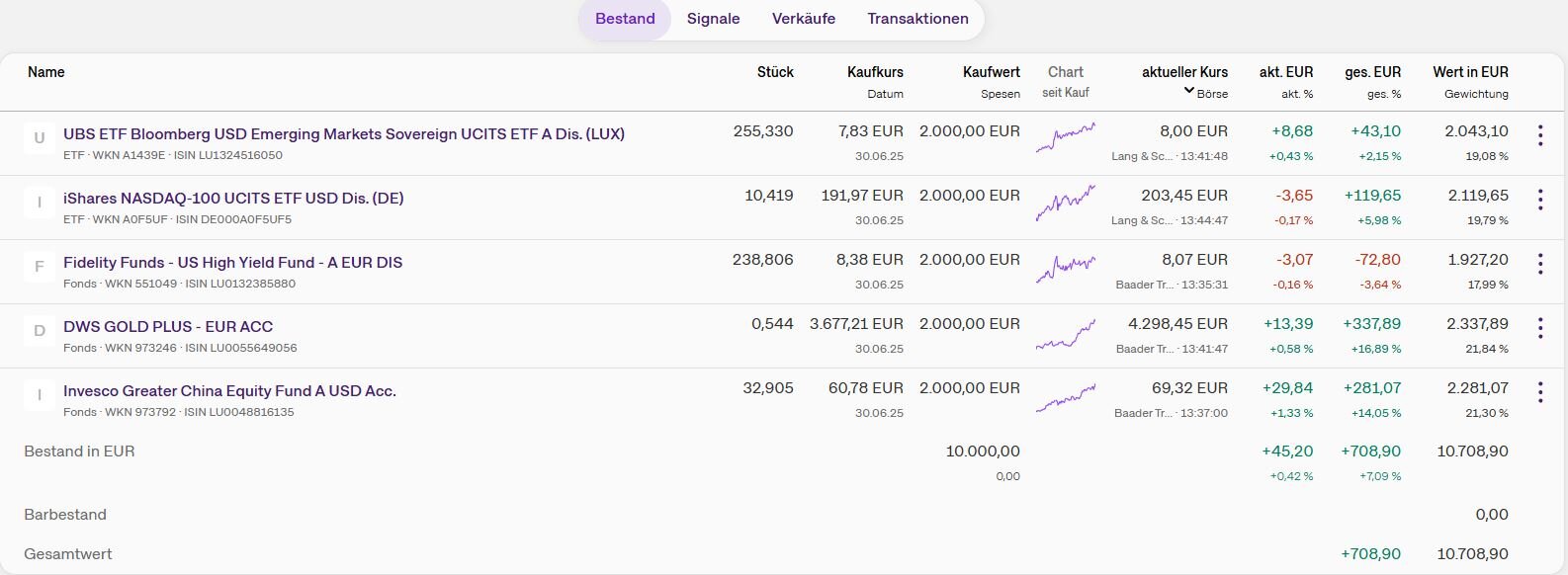The width and height of the screenshot is (1568, 575).
Task: Open three-dot menu for UBS ETF row
Action: tap(1539, 136)
